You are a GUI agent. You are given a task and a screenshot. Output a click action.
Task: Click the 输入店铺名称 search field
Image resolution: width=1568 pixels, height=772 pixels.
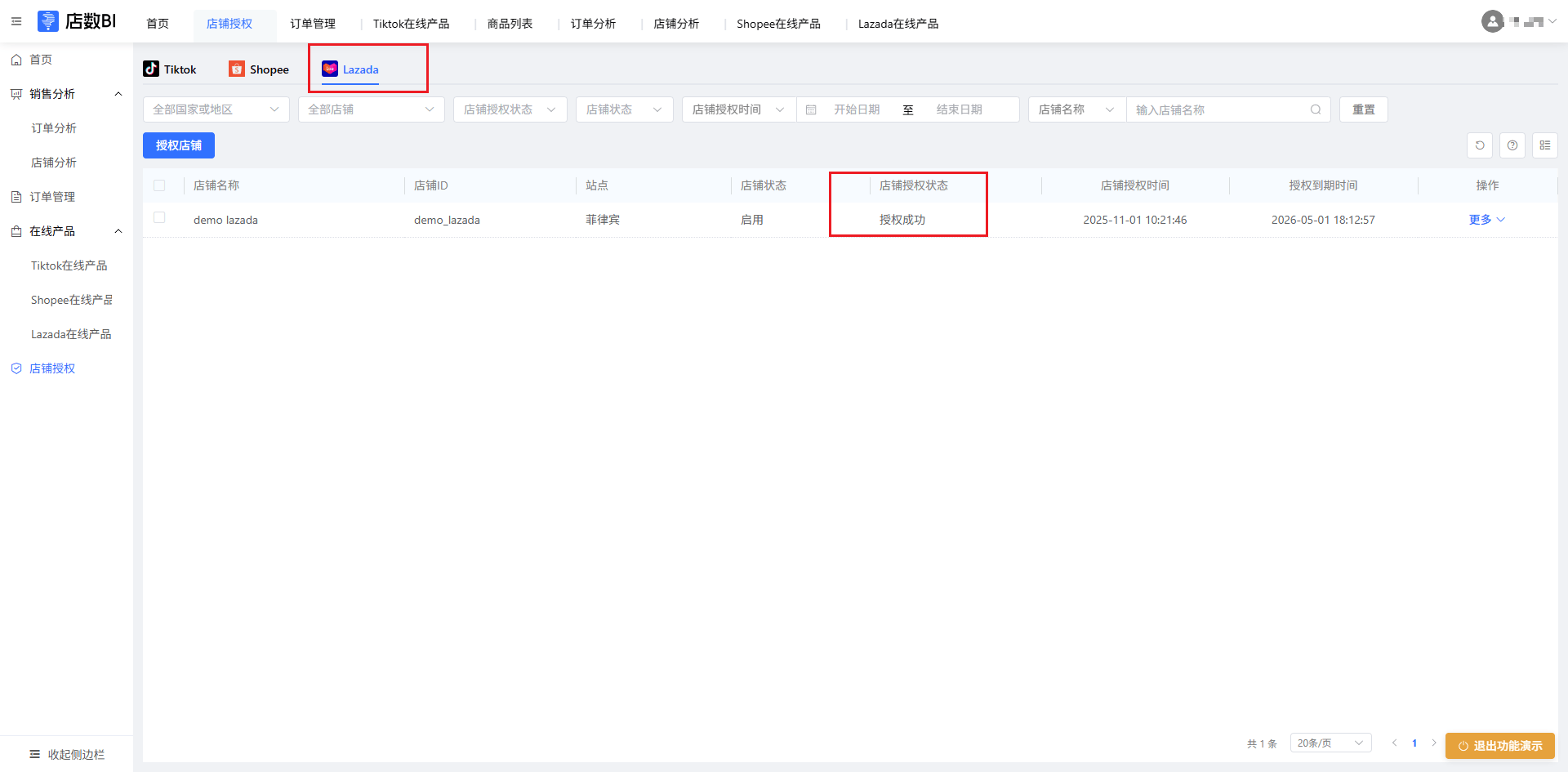[1217, 109]
